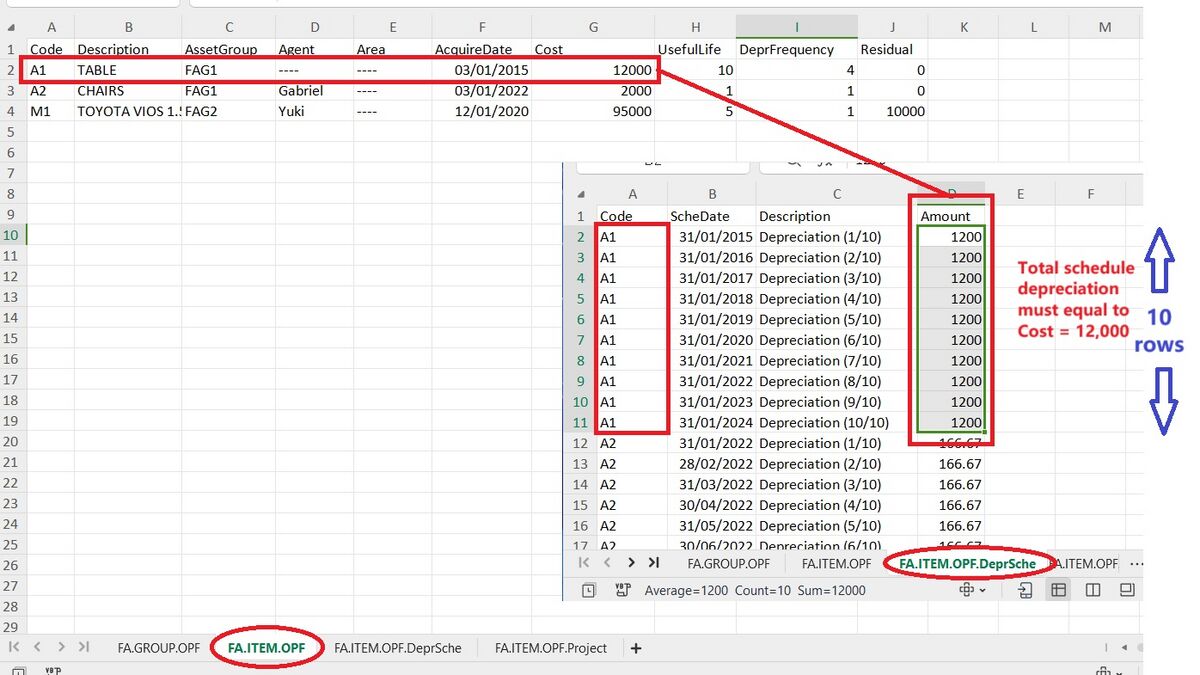1200x675 pixels.
Task: Select row 10 header in main sheet
Action: (11, 235)
